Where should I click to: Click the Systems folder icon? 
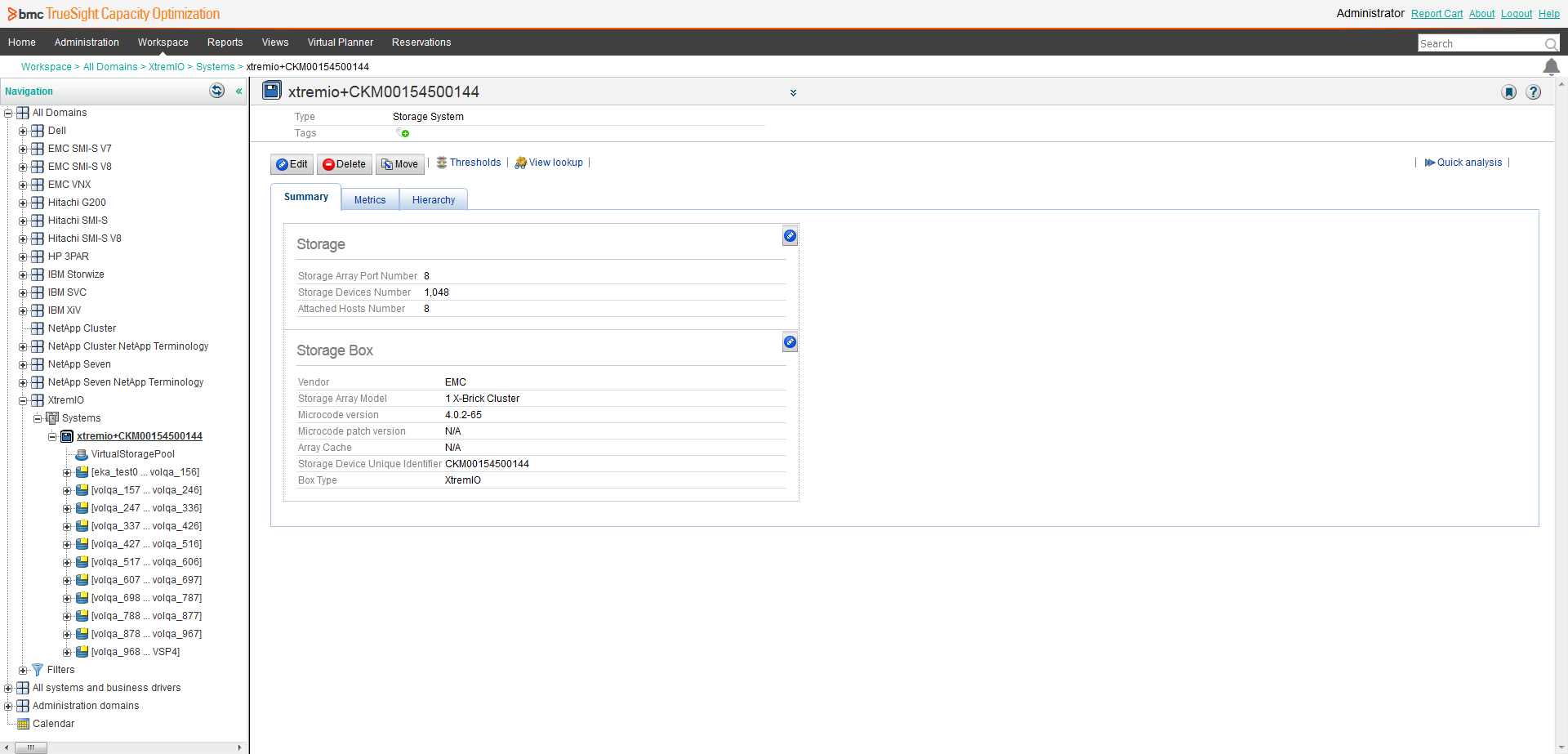pos(52,418)
